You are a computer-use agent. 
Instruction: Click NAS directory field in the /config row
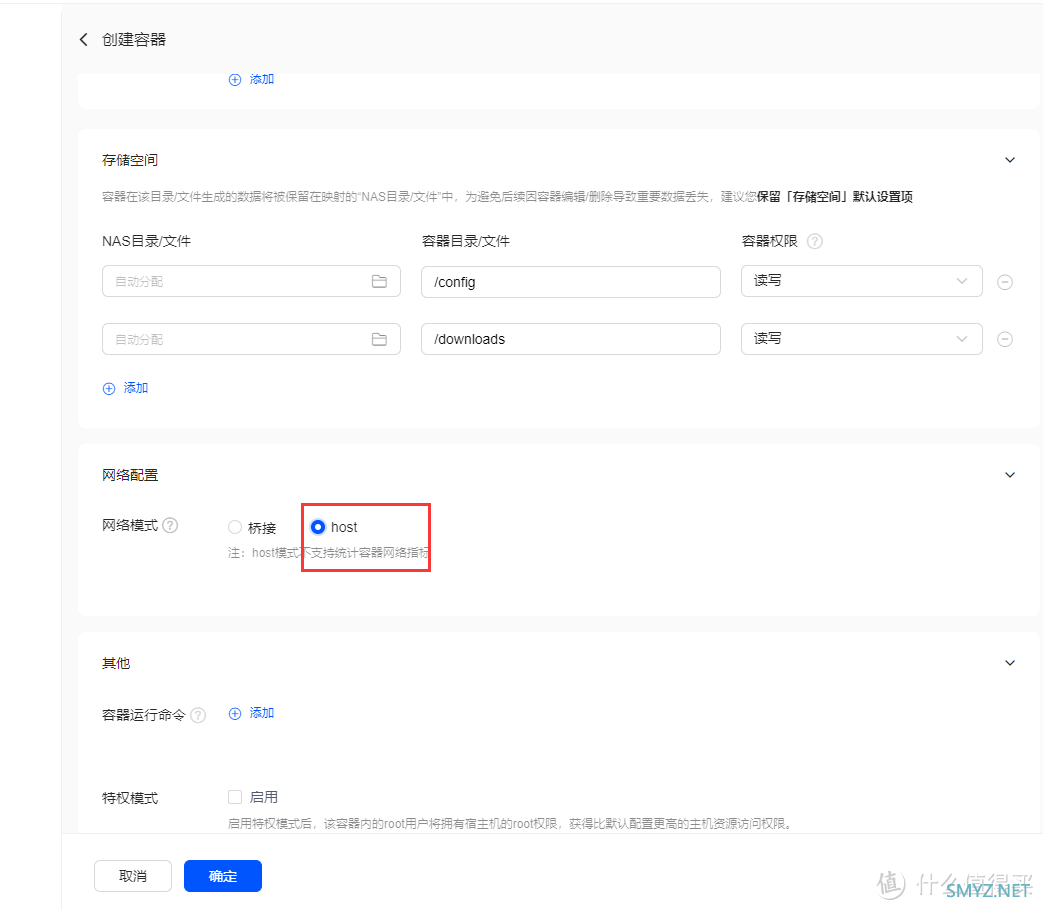pos(251,281)
